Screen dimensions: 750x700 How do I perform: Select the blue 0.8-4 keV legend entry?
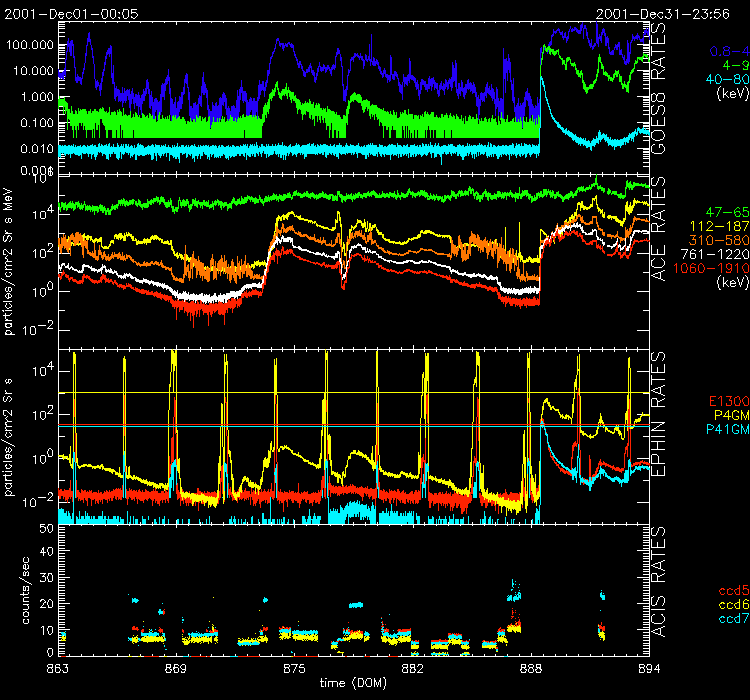pyautogui.click(x=726, y=50)
